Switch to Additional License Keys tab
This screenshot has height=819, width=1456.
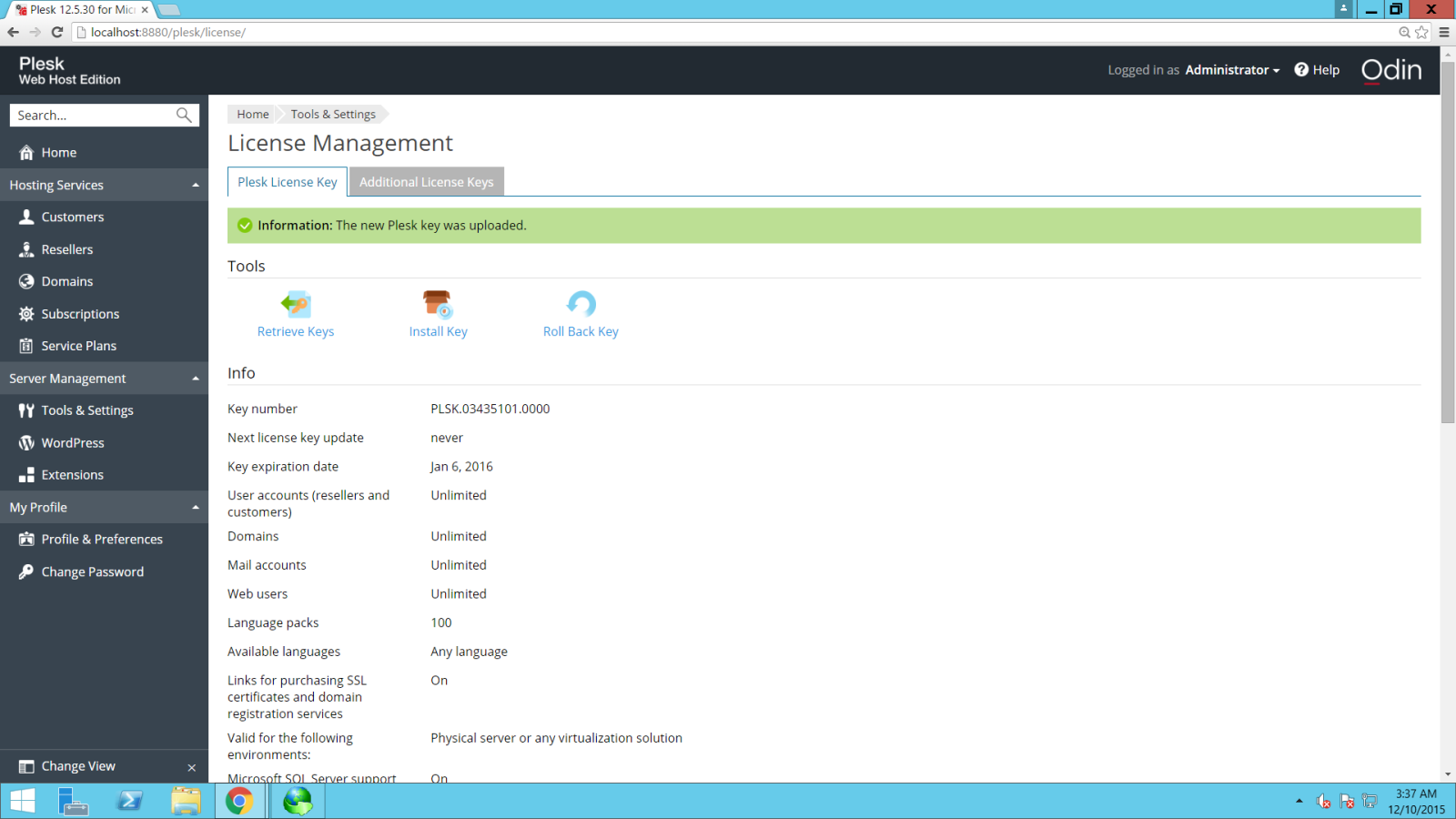pyautogui.click(x=427, y=182)
